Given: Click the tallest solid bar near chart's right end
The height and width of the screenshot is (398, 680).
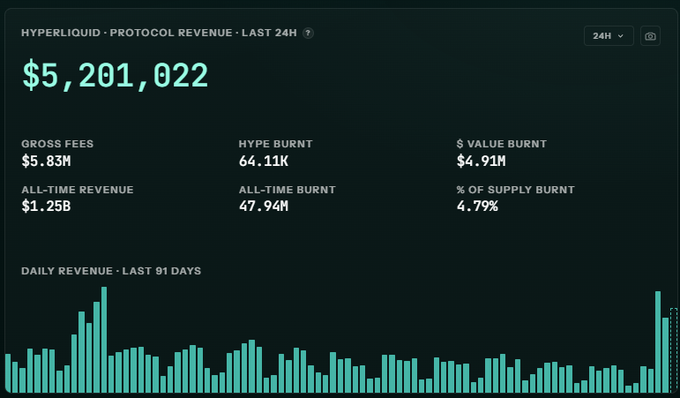Looking at the screenshot, I should [x=658, y=342].
